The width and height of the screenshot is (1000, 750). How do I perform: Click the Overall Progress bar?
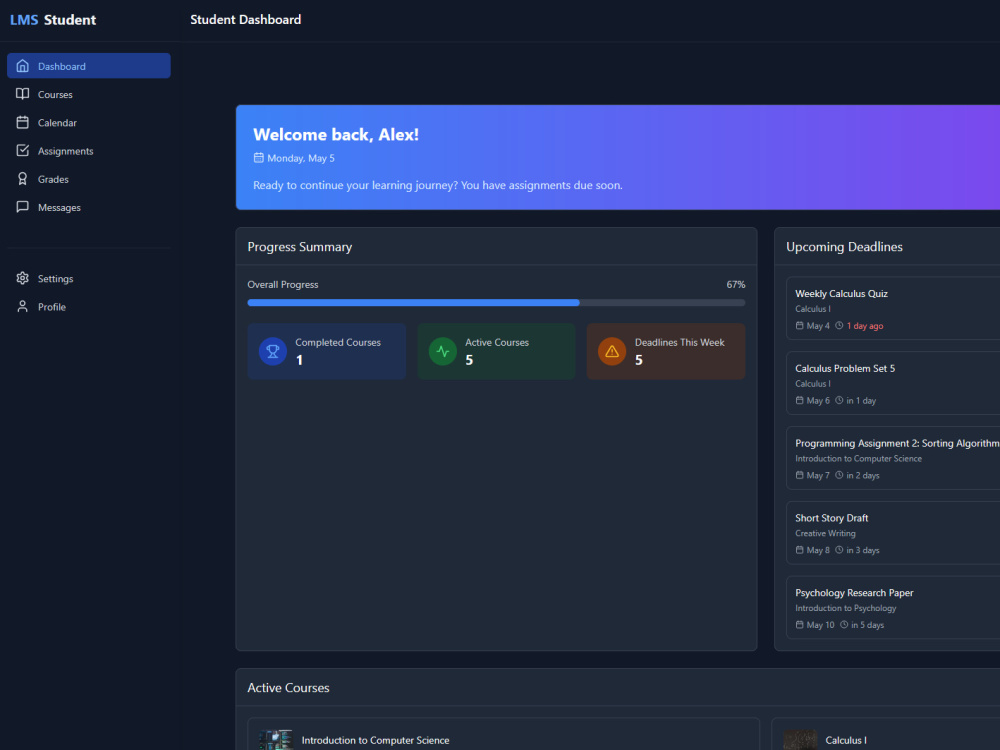[496, 302]
